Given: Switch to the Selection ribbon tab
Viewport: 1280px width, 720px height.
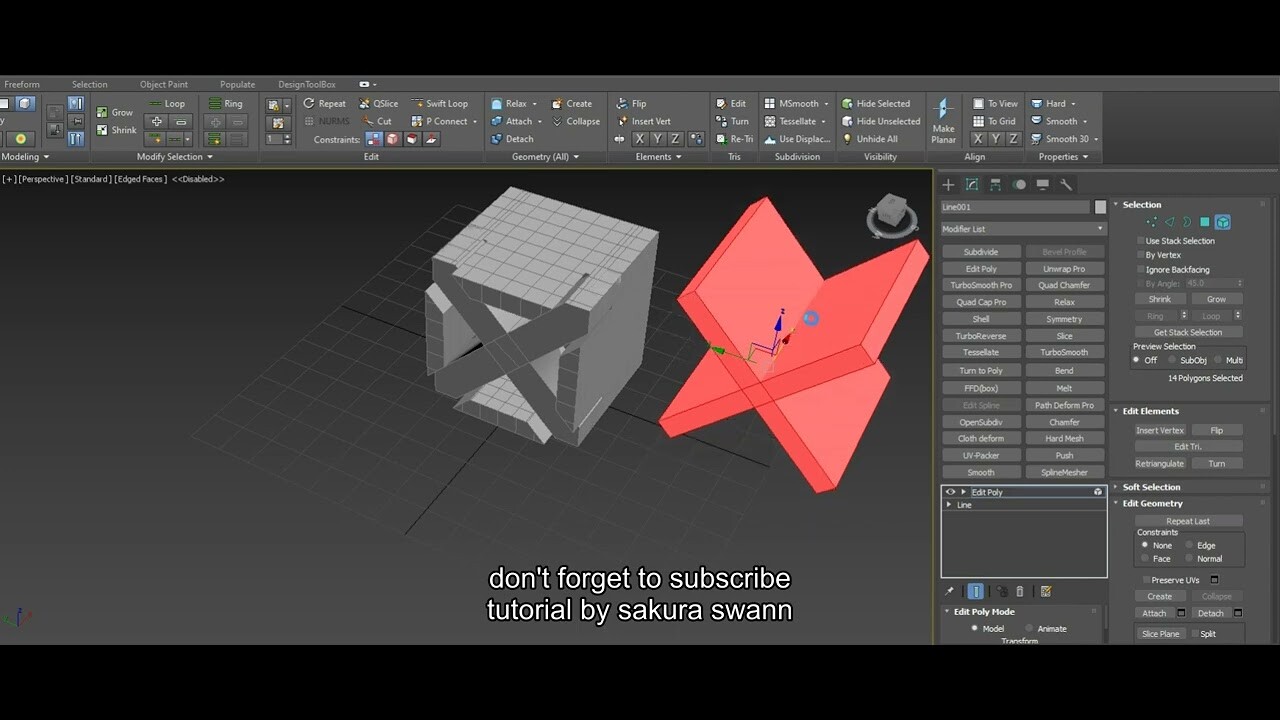Looking at the screenshot, I should point(89,85).
